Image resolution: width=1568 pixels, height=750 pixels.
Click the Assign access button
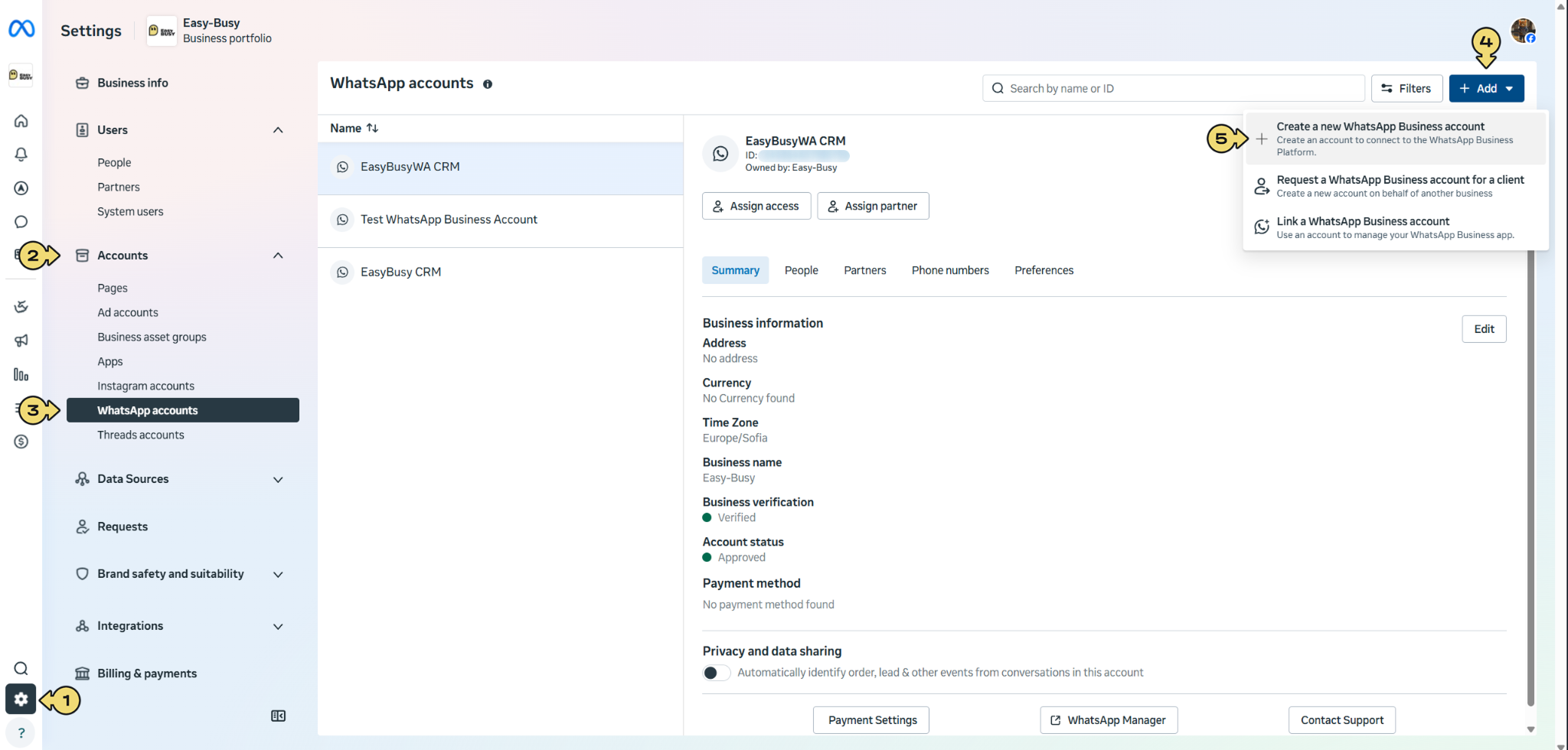(x=756, y=206)
